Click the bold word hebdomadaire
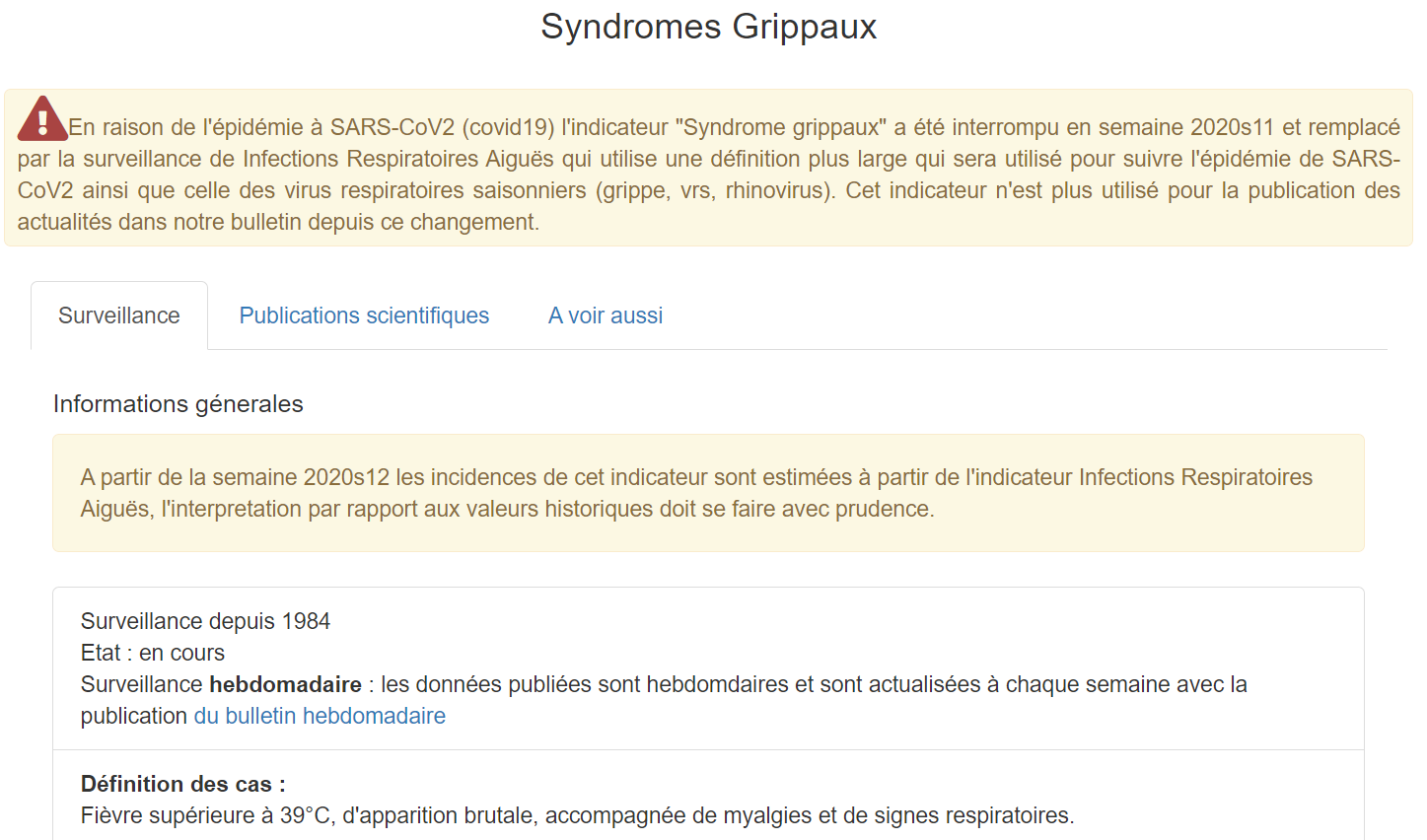This screenshot has width=1427, height=840. tap(285, 684)
